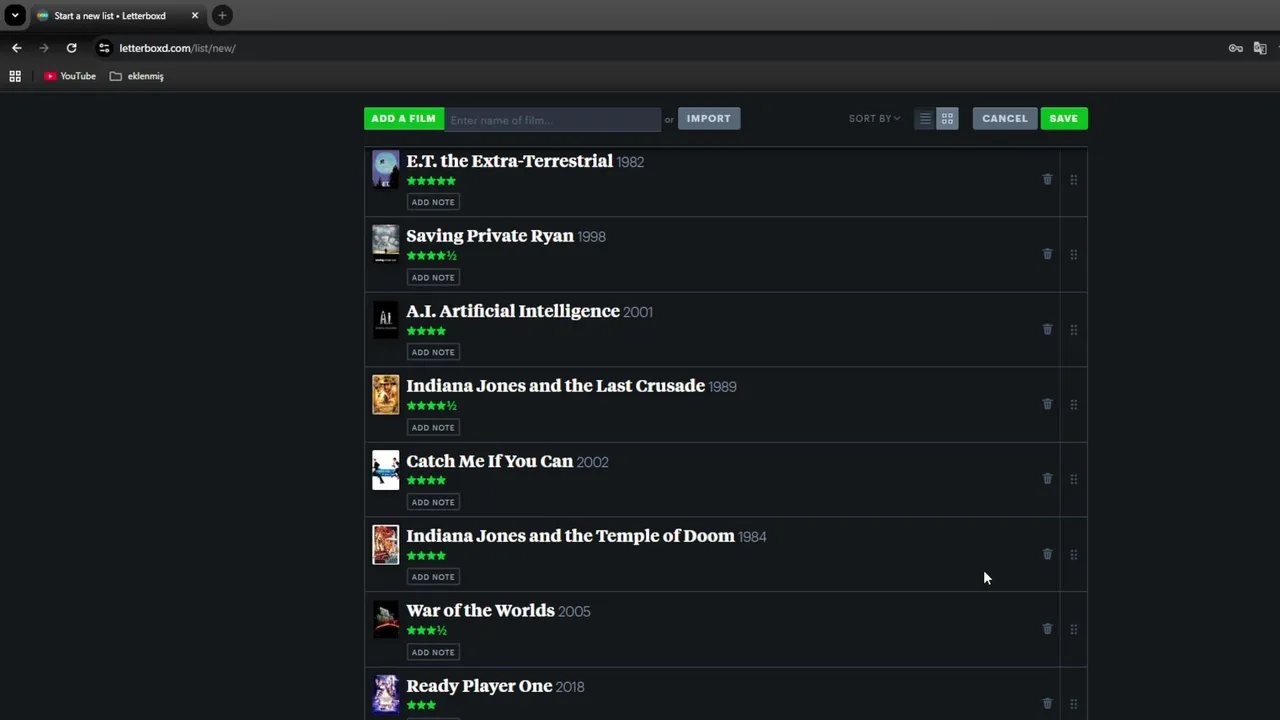Screen dimensions: 1280x720
Task: Open a new browser tab
Action: (222, 15)
